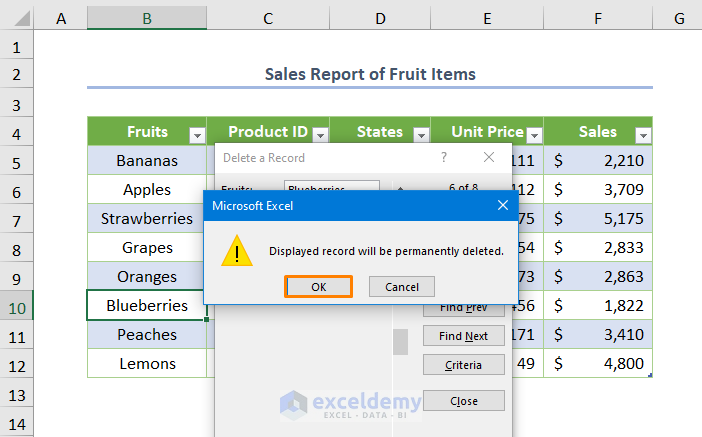Click the Criteria button

coord(463,365)
